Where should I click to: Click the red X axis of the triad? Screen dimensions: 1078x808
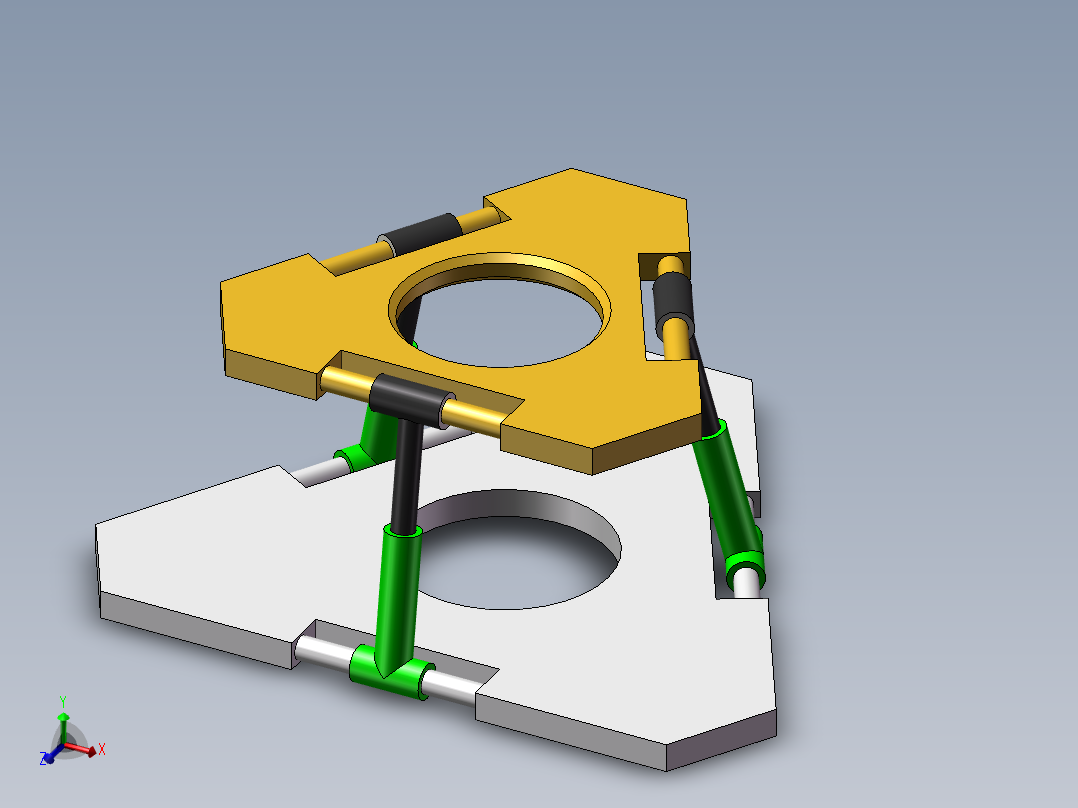(x=82, y=750)
